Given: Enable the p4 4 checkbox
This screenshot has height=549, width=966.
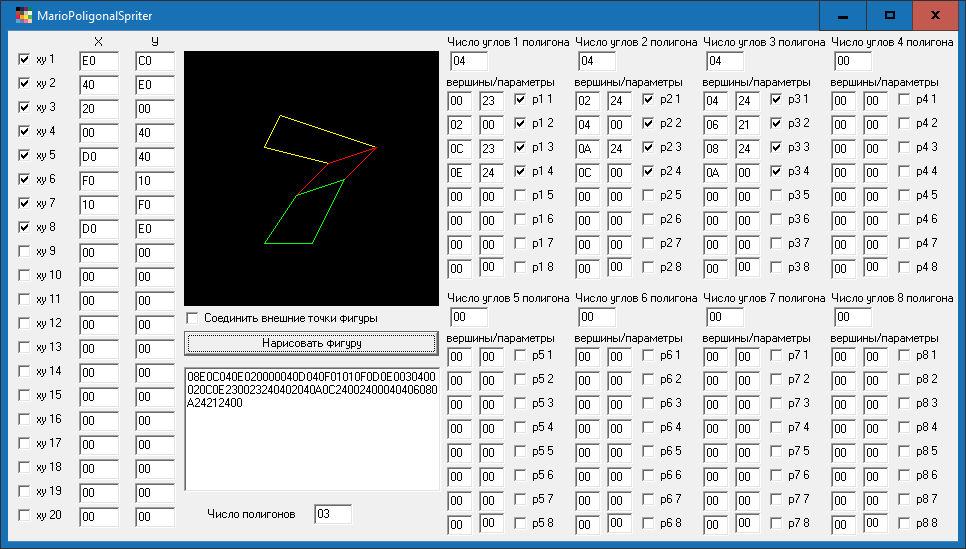Looking at the screenshot, I should (x=904, y=171).
